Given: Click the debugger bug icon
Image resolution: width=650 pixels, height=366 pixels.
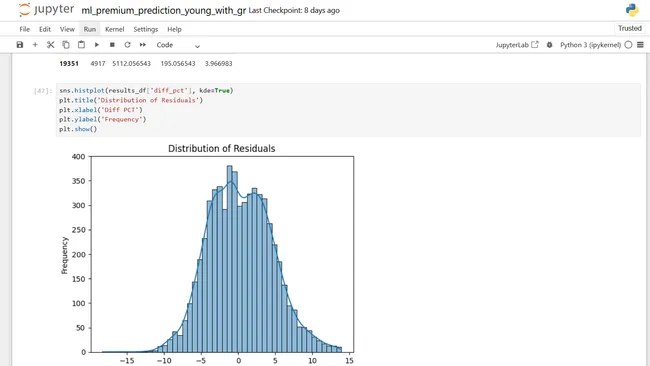Looking at the screenshot, I should pos(549,45).
